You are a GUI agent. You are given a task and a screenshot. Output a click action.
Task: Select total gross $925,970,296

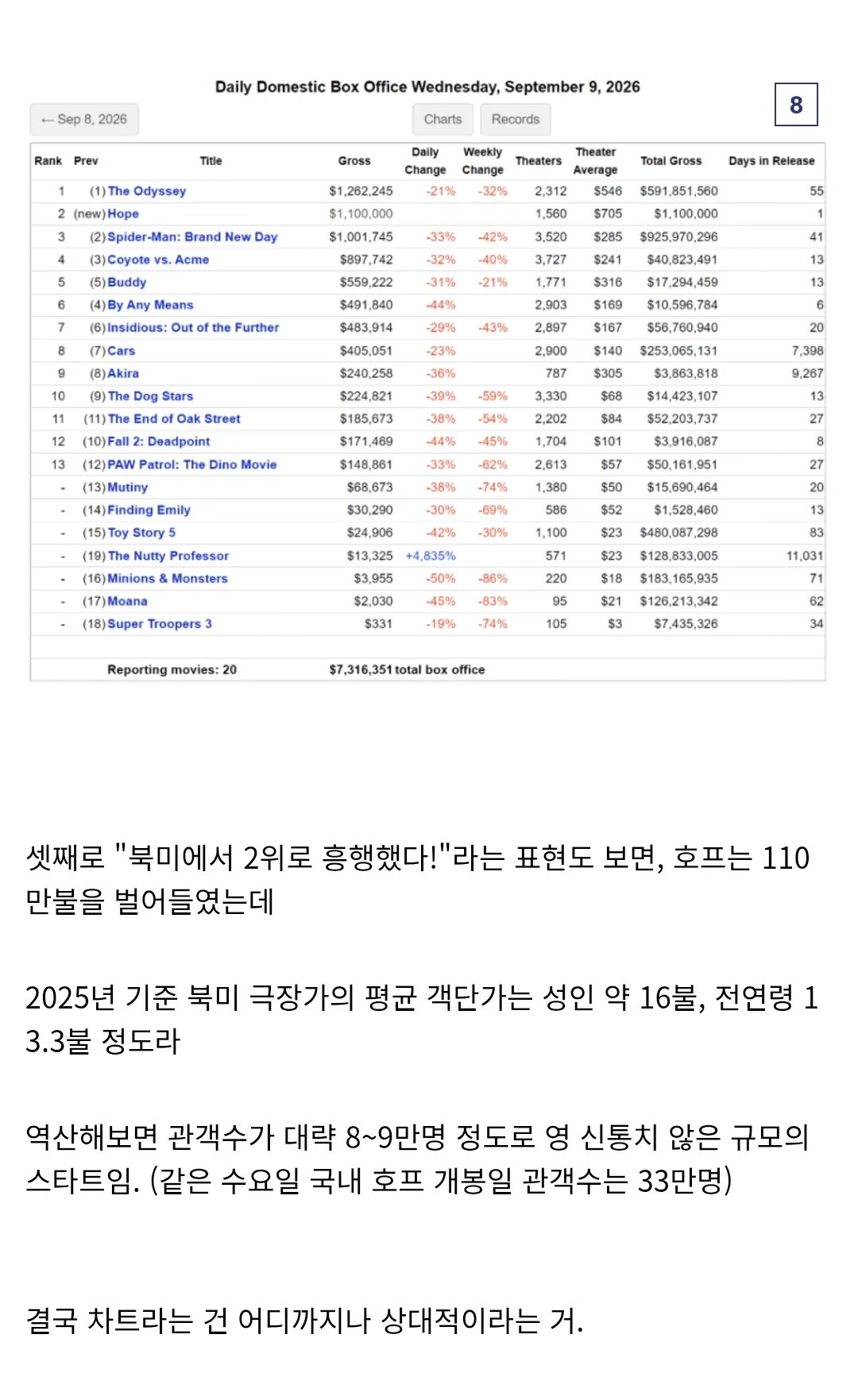coord(679,237)
